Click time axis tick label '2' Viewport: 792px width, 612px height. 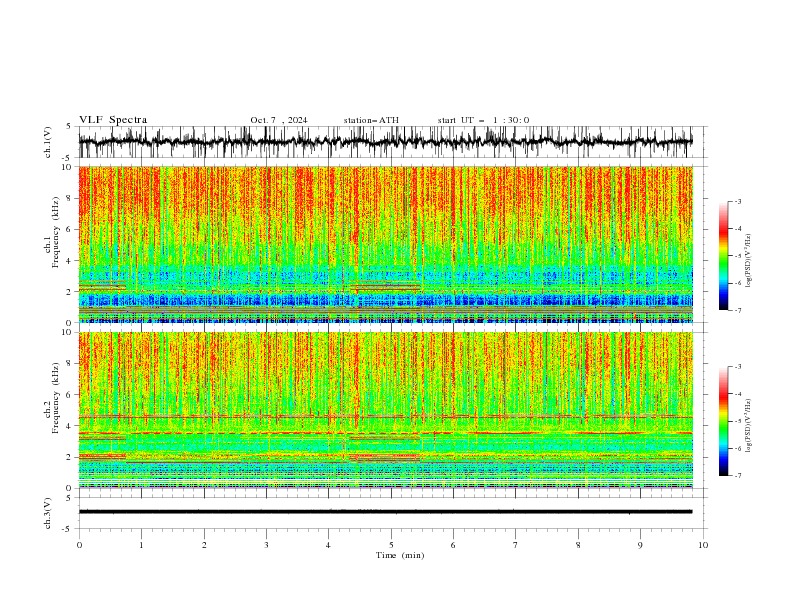tap(204, 545)
